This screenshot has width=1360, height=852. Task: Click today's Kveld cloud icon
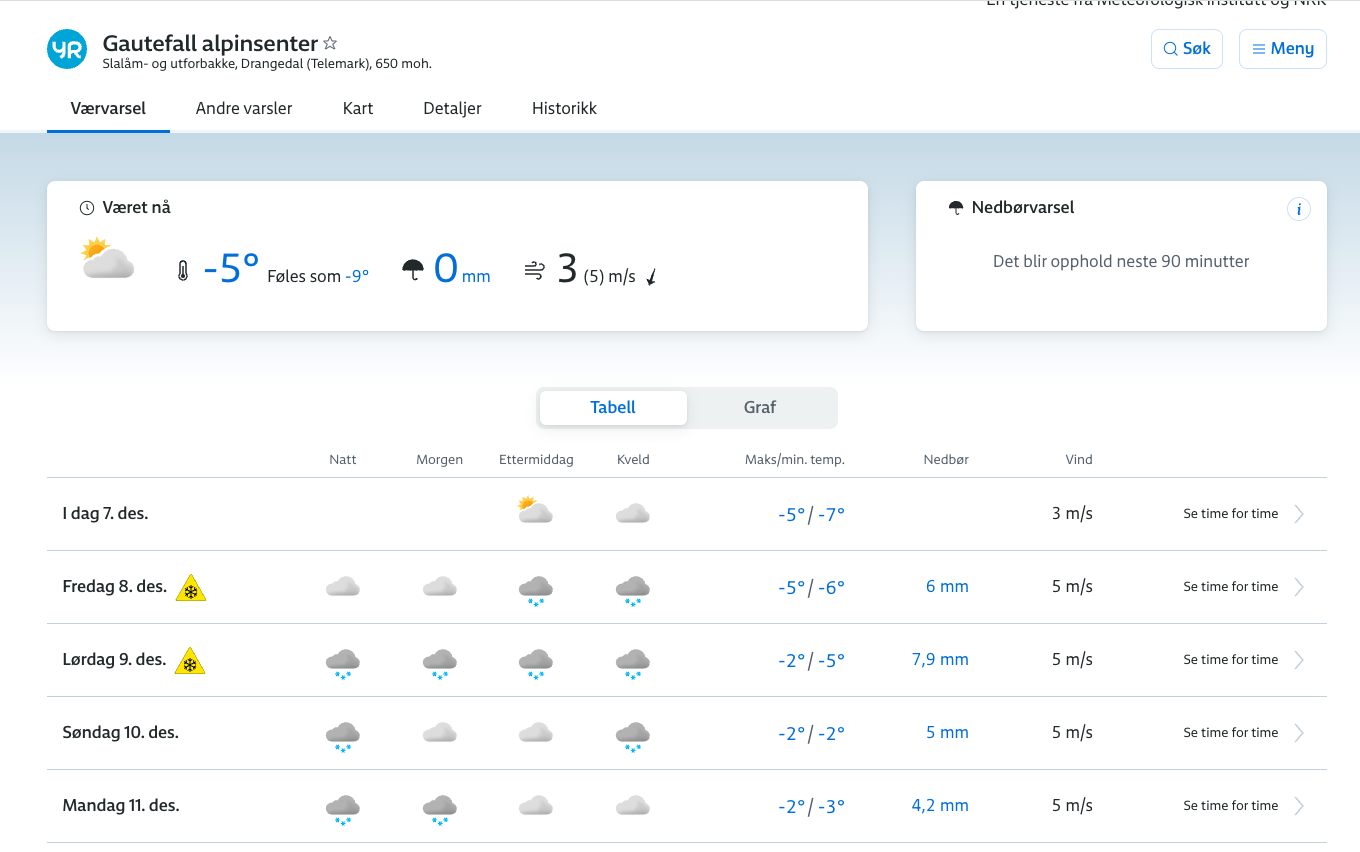coord(633,514)
